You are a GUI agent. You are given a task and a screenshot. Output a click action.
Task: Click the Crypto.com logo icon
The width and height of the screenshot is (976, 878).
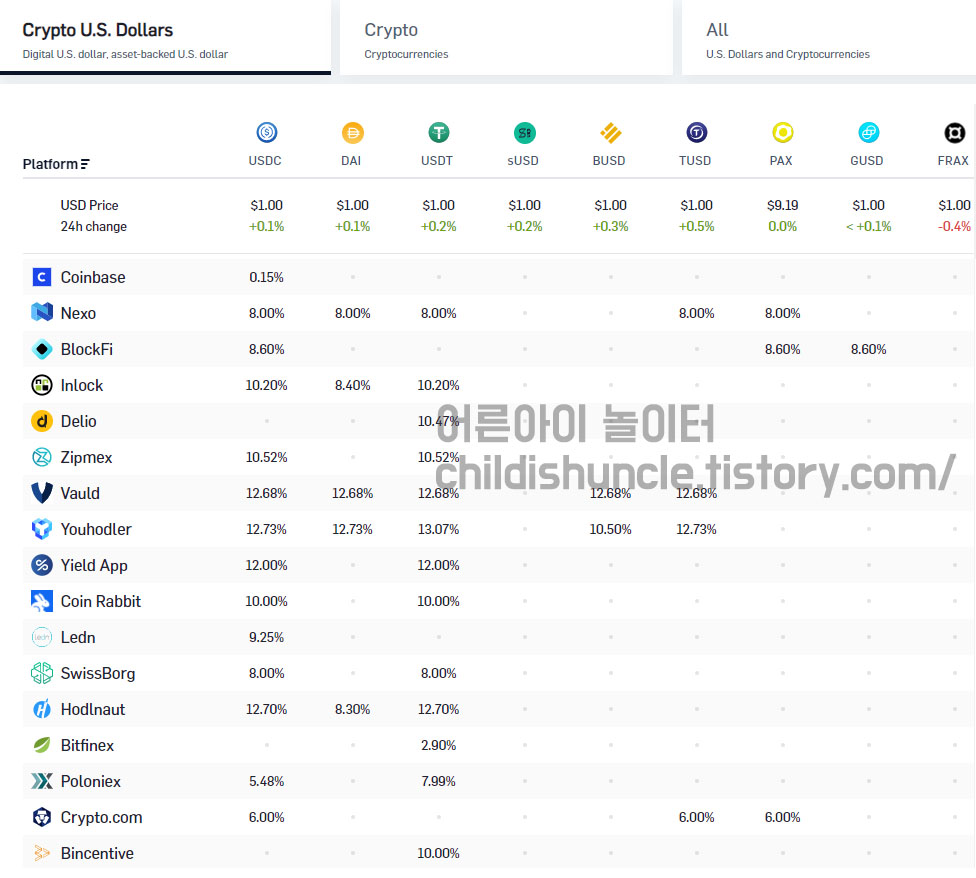pos(42,817)
